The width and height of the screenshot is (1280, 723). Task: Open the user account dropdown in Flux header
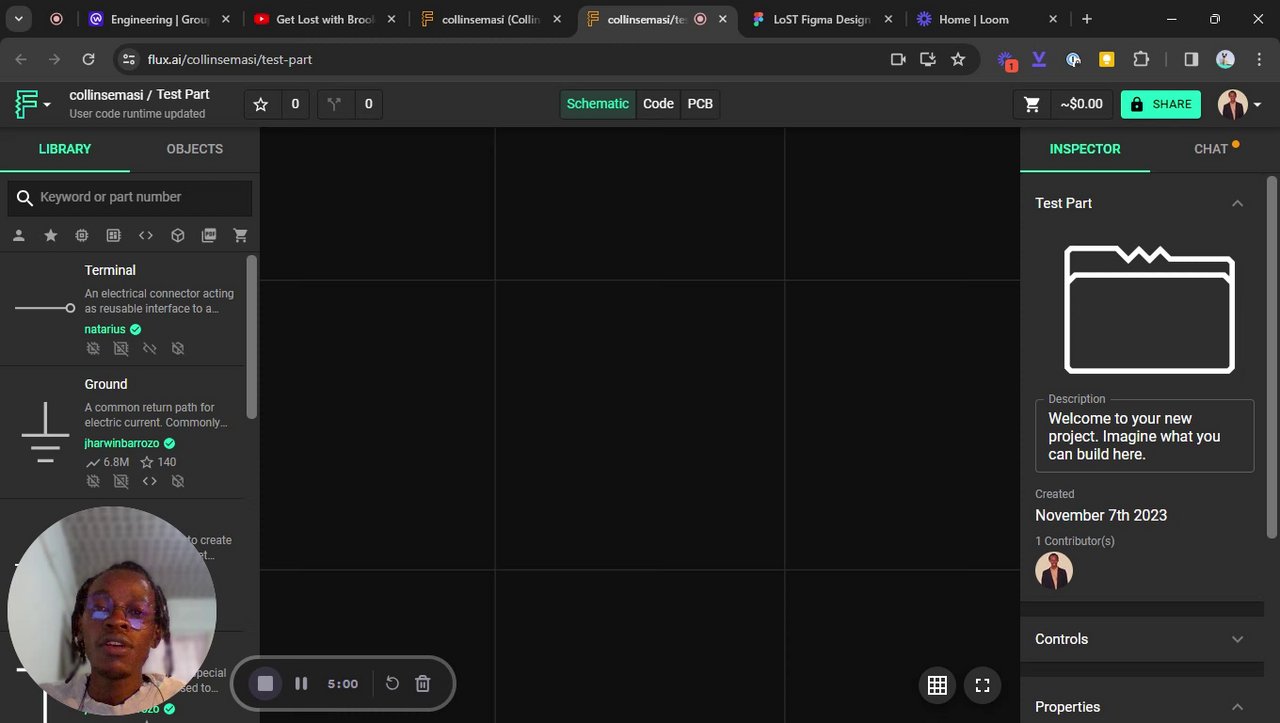tap(1239, 104)
